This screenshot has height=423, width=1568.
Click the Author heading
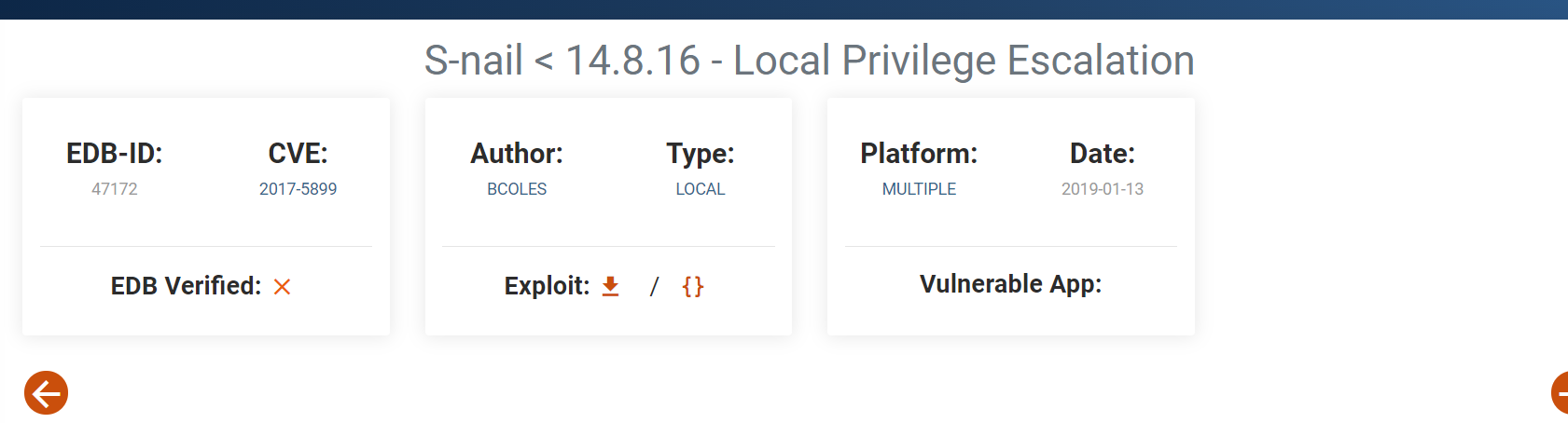pyautogui.click(x=517, y=154)
